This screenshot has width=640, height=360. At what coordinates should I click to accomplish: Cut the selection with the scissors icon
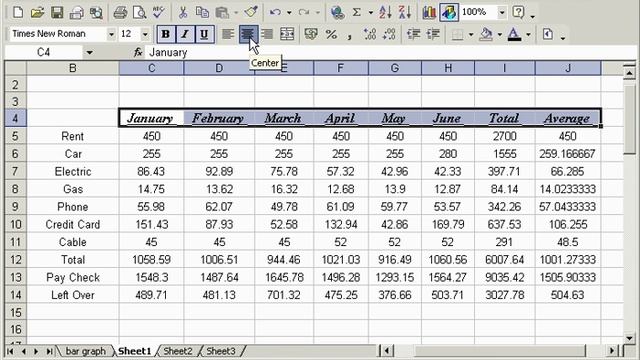point(182,12)
